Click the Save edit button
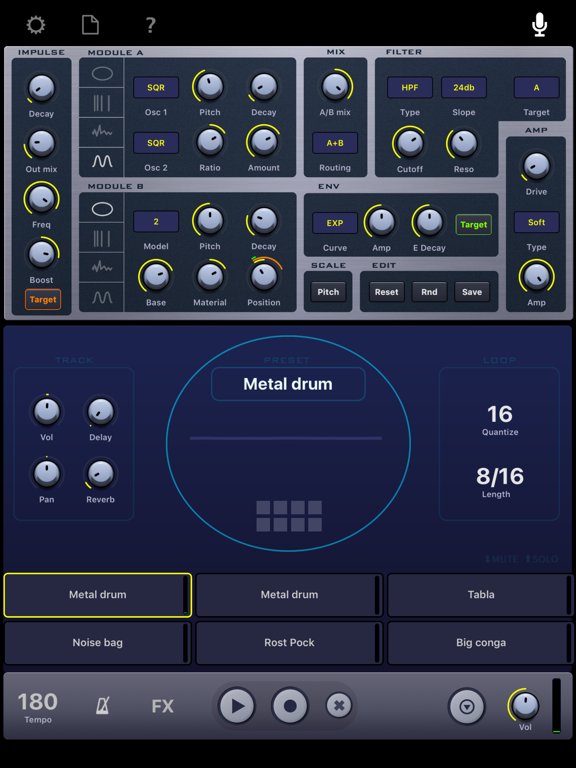576x768 pixels. point(472,292)
